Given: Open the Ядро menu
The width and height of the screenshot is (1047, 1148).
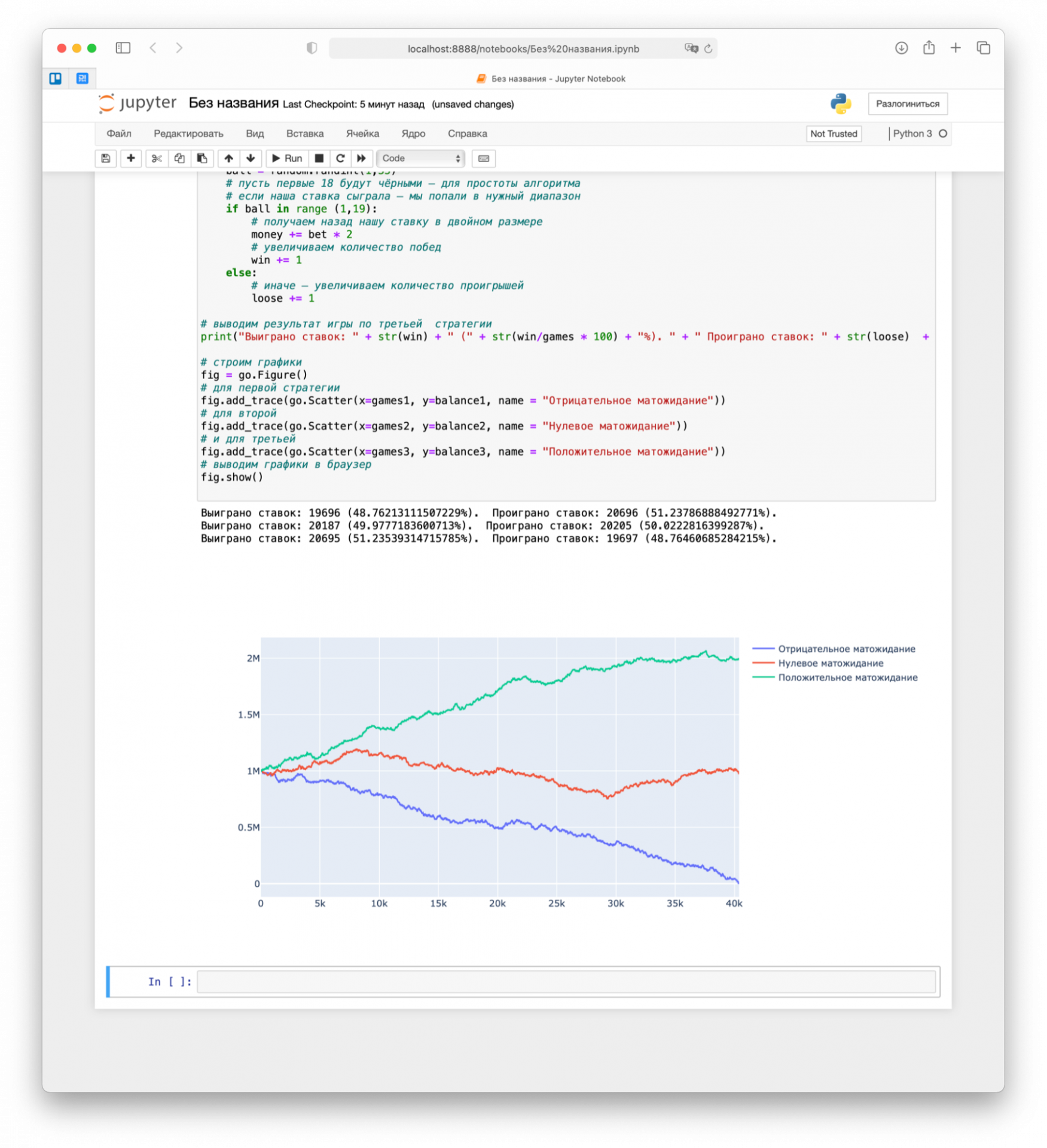Looking at the screenshot, I should click(x=414, y=133).
